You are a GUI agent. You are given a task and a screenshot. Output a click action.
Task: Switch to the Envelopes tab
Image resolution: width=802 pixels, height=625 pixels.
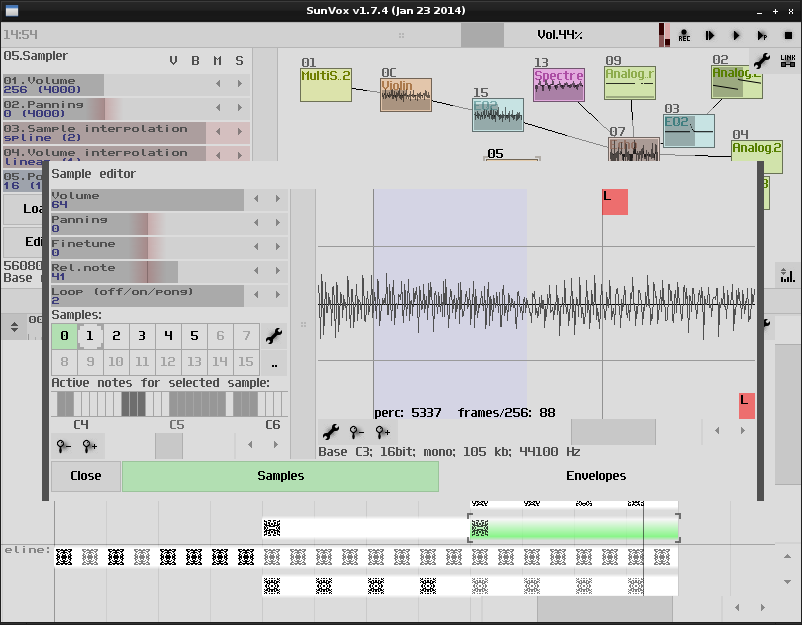pos(595,476)
